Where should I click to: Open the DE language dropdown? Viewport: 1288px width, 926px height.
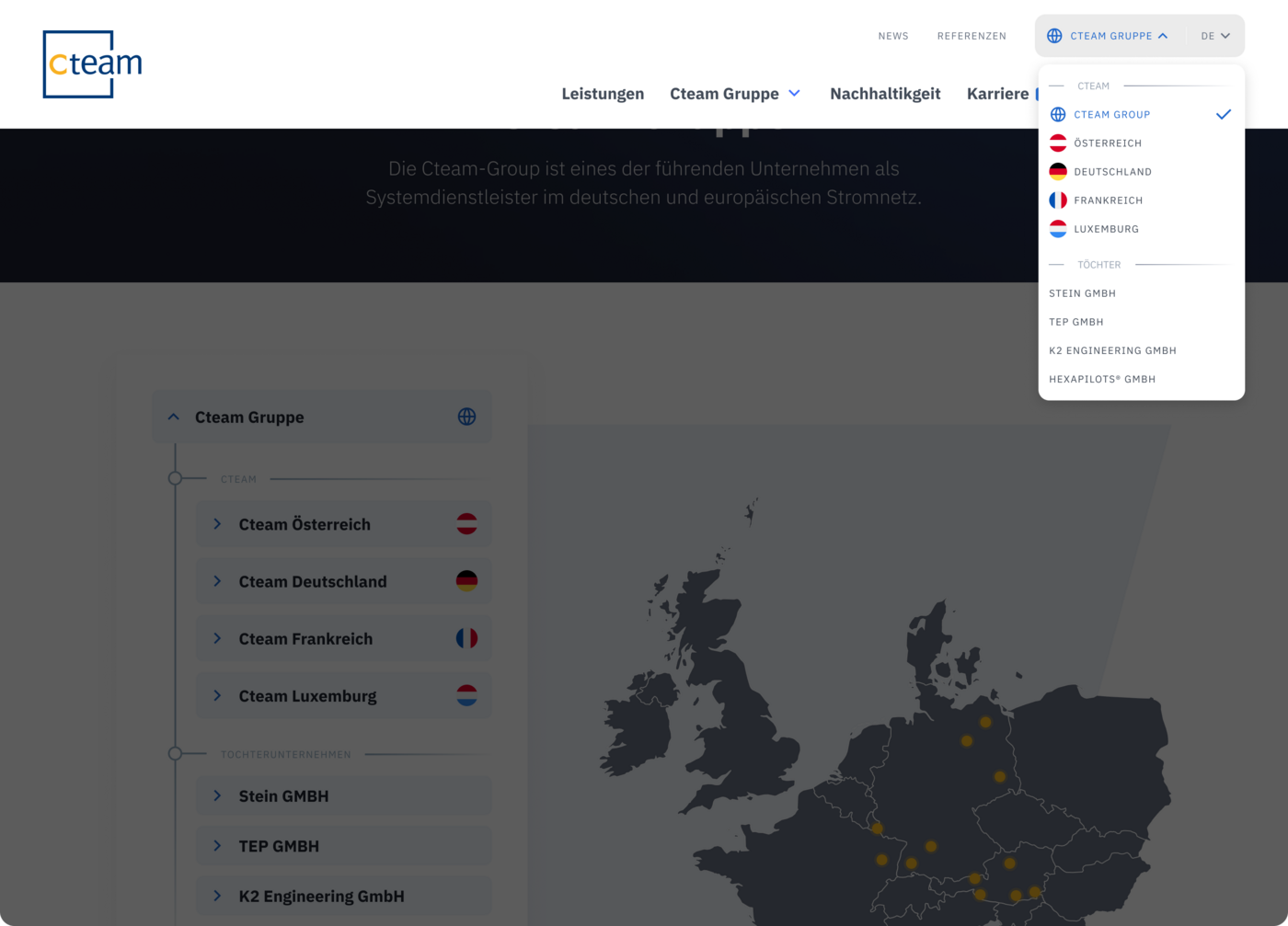pos(1215,36)
